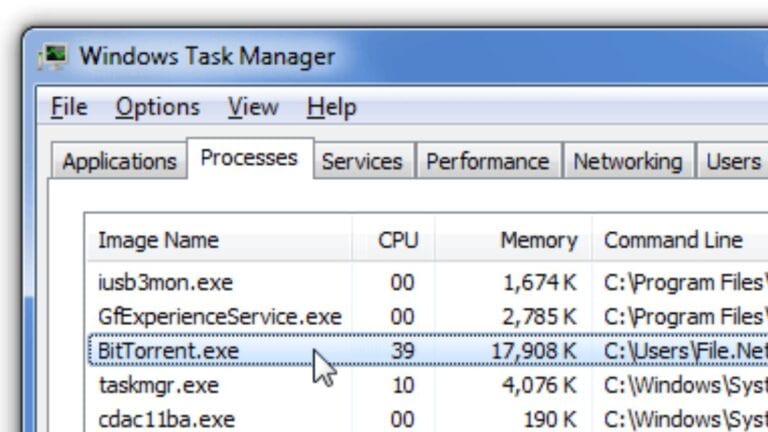
Task: Open the Options menu
Action: point(157,107)
